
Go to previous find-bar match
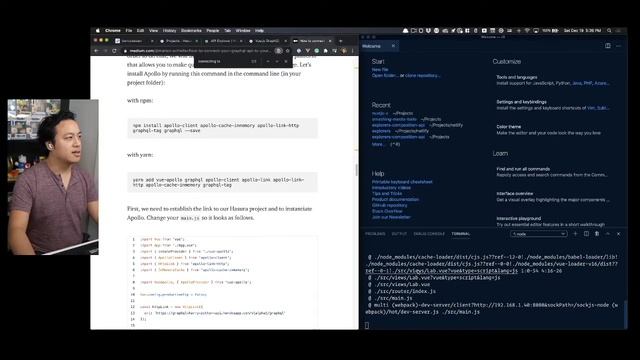coord(268,61)
